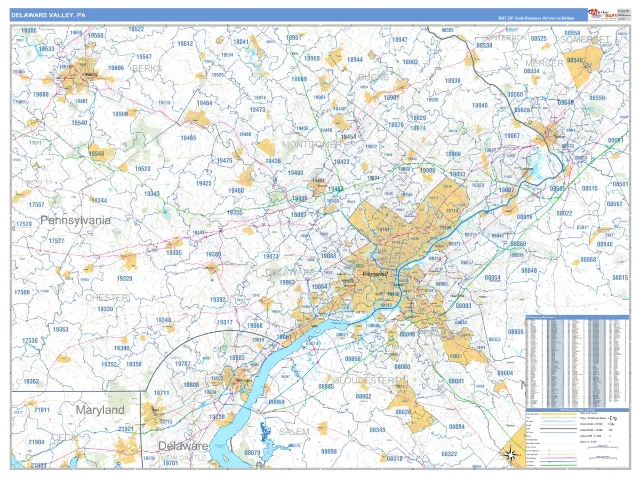Click ZIP code 08550
Viewport: 640px width, 480px height.
(597, 98)
